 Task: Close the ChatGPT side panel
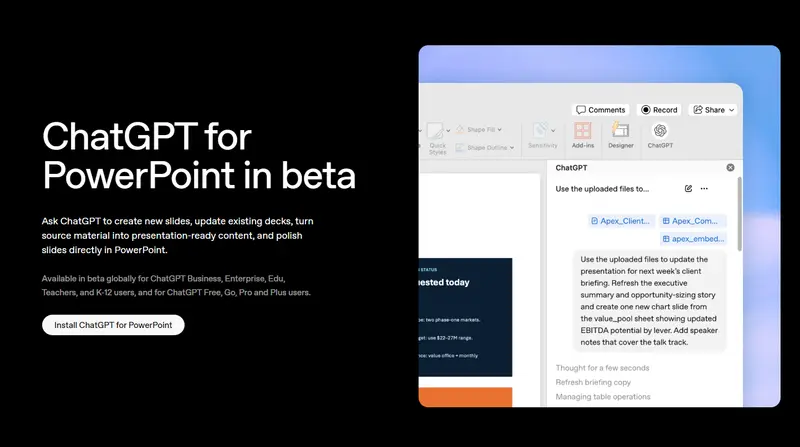click(x=730, y=167)
